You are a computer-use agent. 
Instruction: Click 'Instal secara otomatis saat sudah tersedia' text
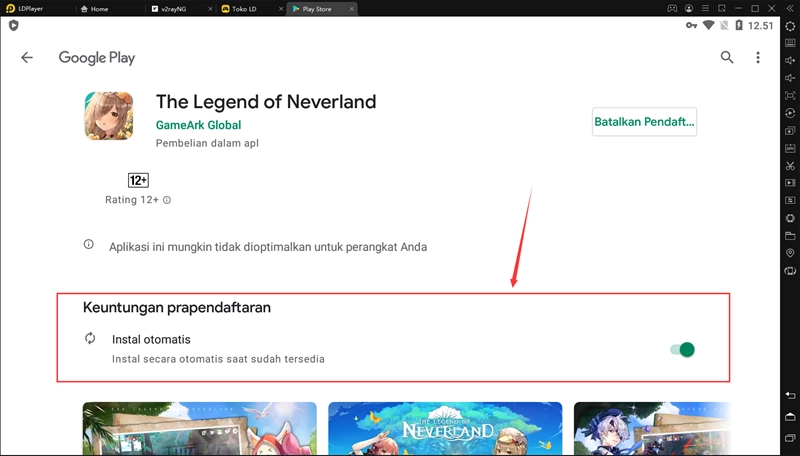[218, 359]
